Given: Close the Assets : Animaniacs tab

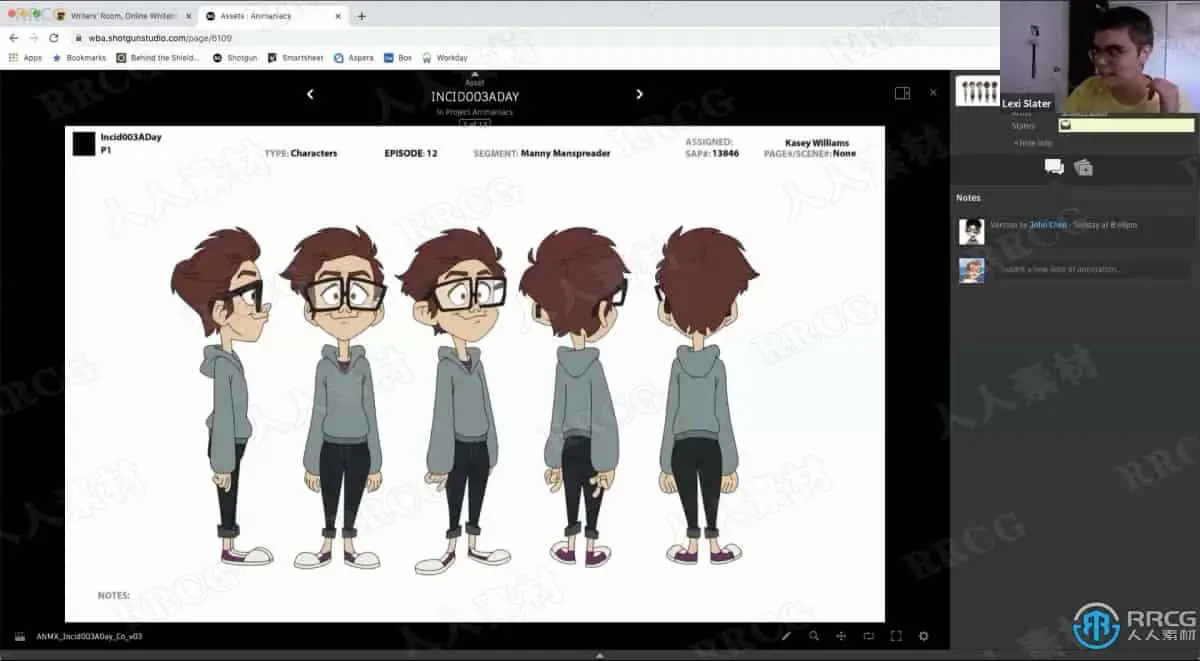Looking at the screenshot, I should click(x=337, y=16).
